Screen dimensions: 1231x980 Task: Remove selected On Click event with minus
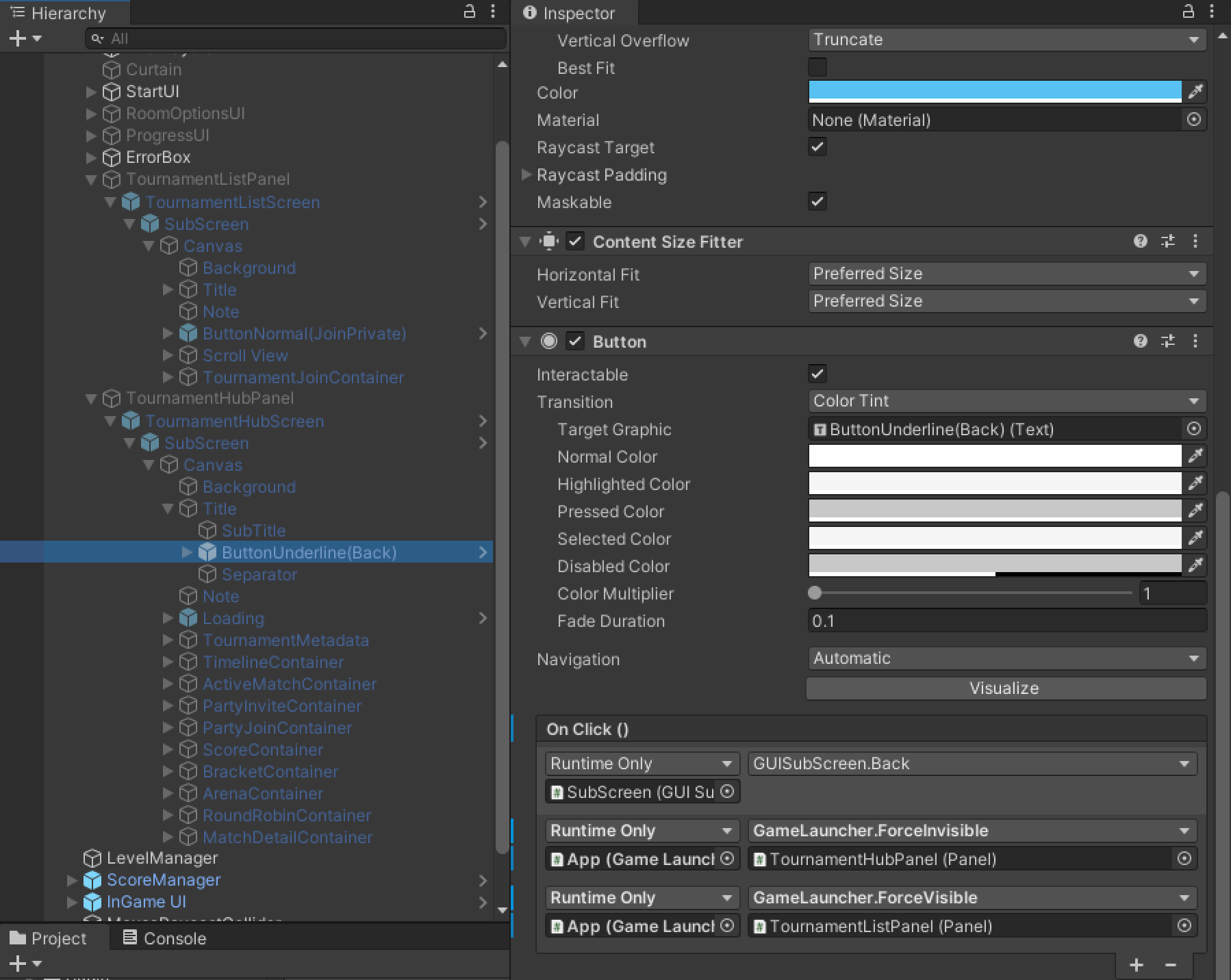click(x=1171, y=965)
